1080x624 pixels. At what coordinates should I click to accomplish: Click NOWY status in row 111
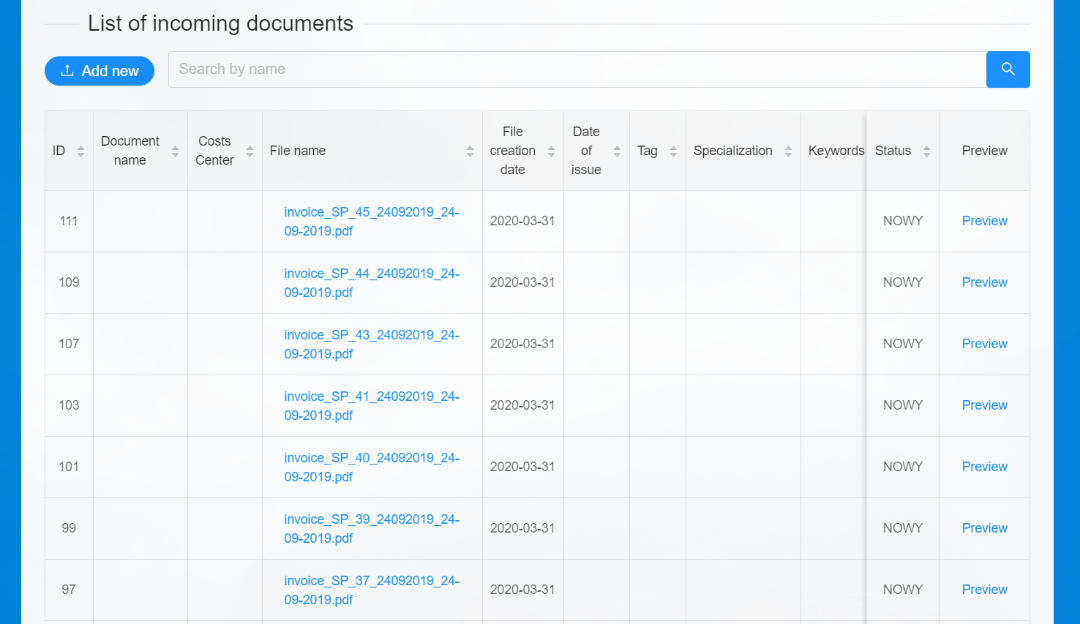(903, 221)
